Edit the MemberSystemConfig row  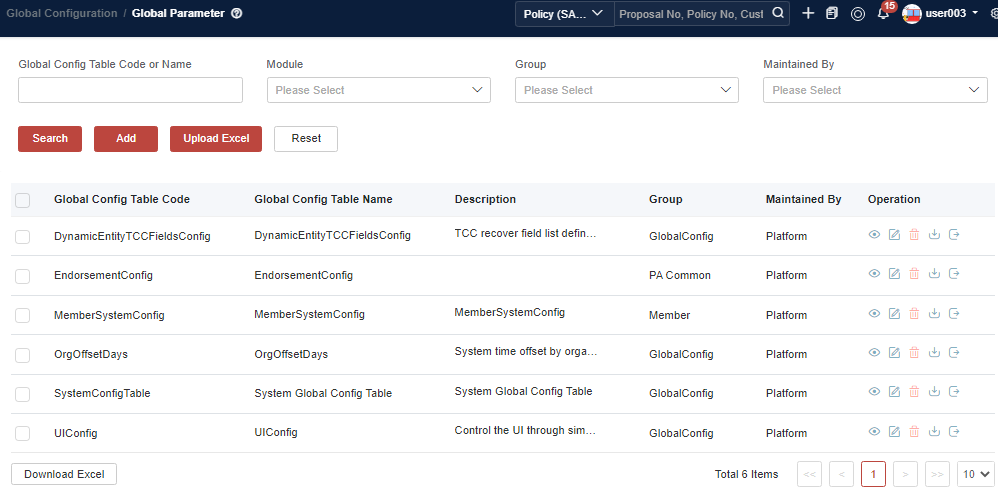(894, 313)
